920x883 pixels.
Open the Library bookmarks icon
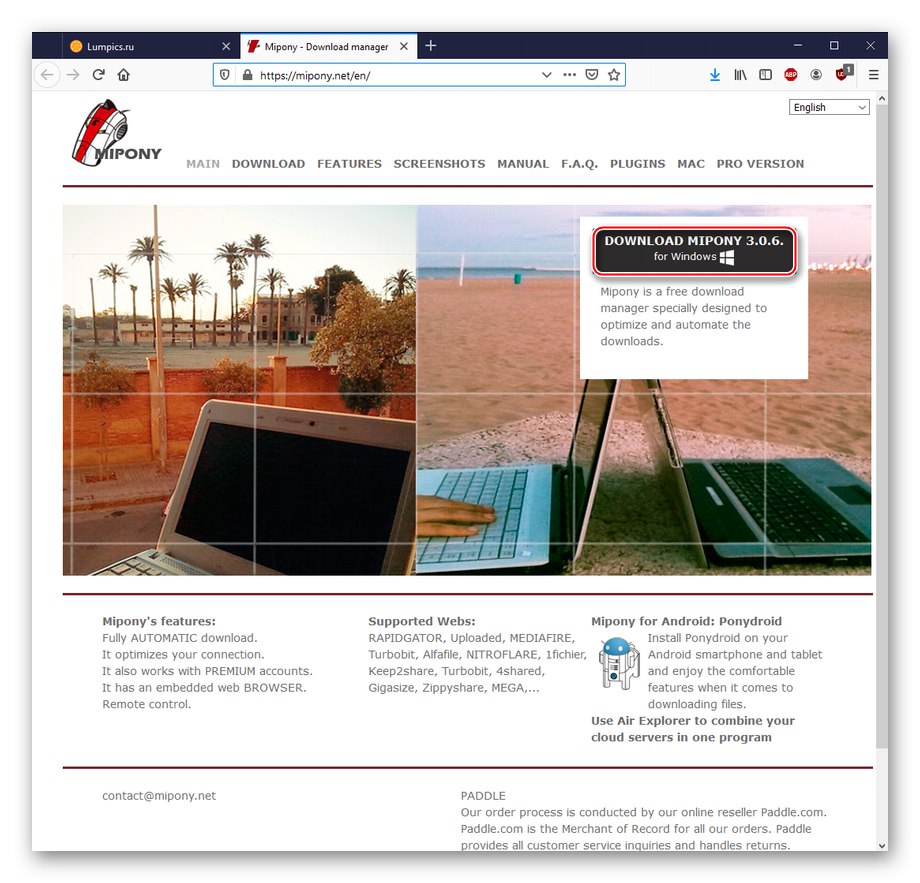(x=740, y=75)
